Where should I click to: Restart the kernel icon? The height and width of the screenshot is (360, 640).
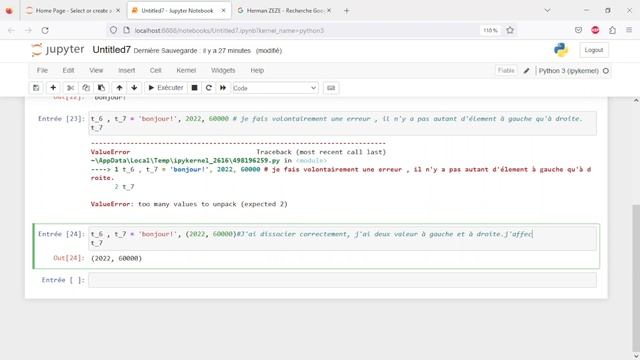click(209, 88)
